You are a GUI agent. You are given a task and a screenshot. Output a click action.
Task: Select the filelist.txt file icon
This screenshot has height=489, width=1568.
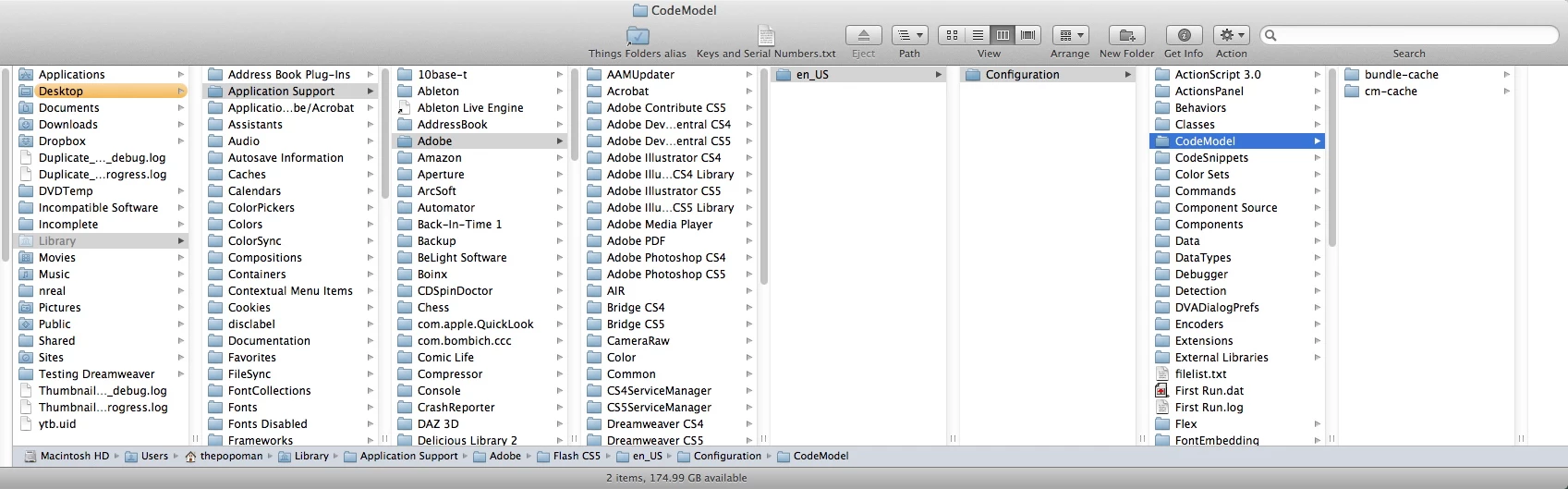(1162, 374)
